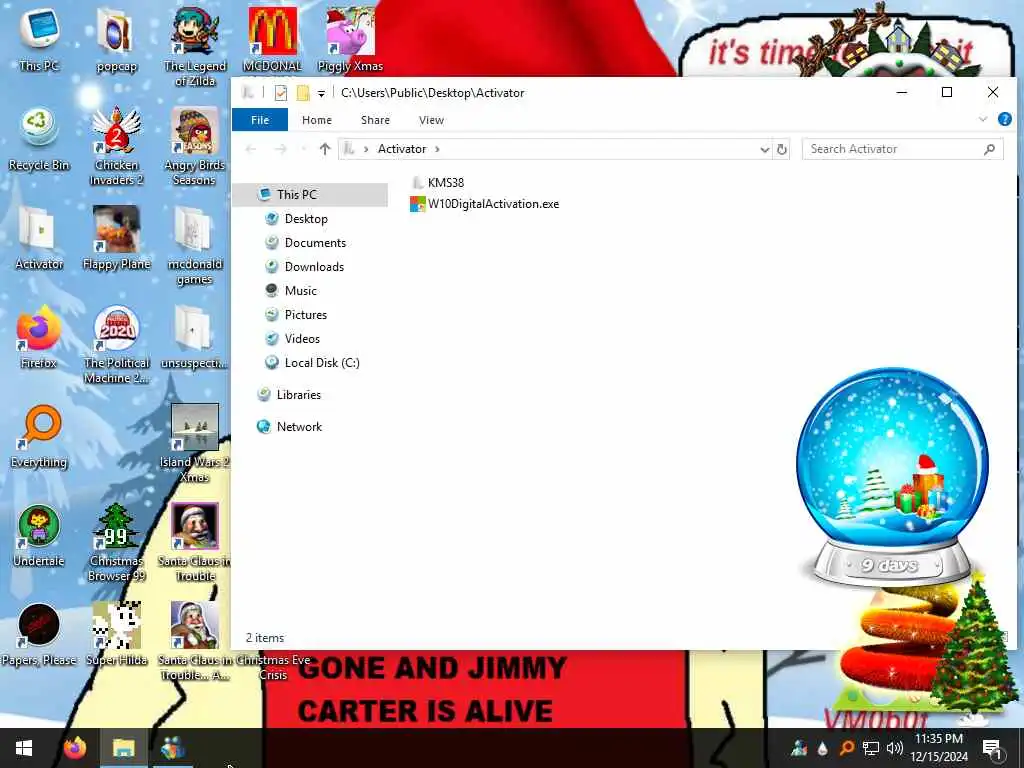Click File Explorer icon in taskbar
Viewport: 1024px width, 768px height.
(123, 748)
